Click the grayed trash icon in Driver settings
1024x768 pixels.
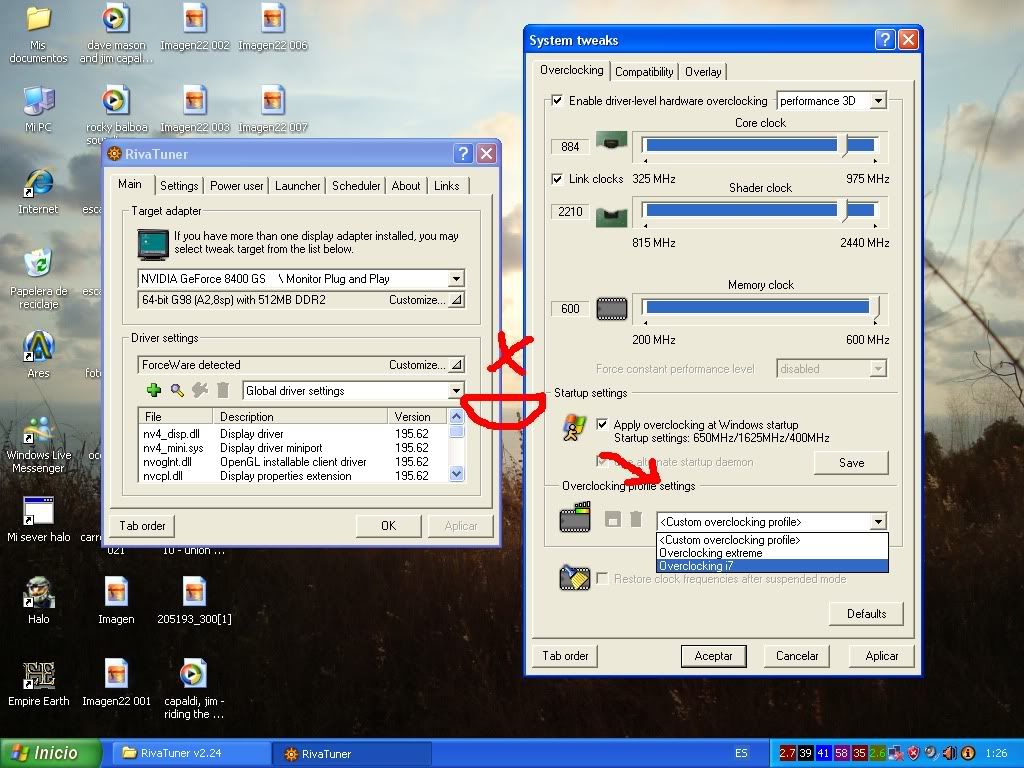pyautogui.click(x=223, y=391)
